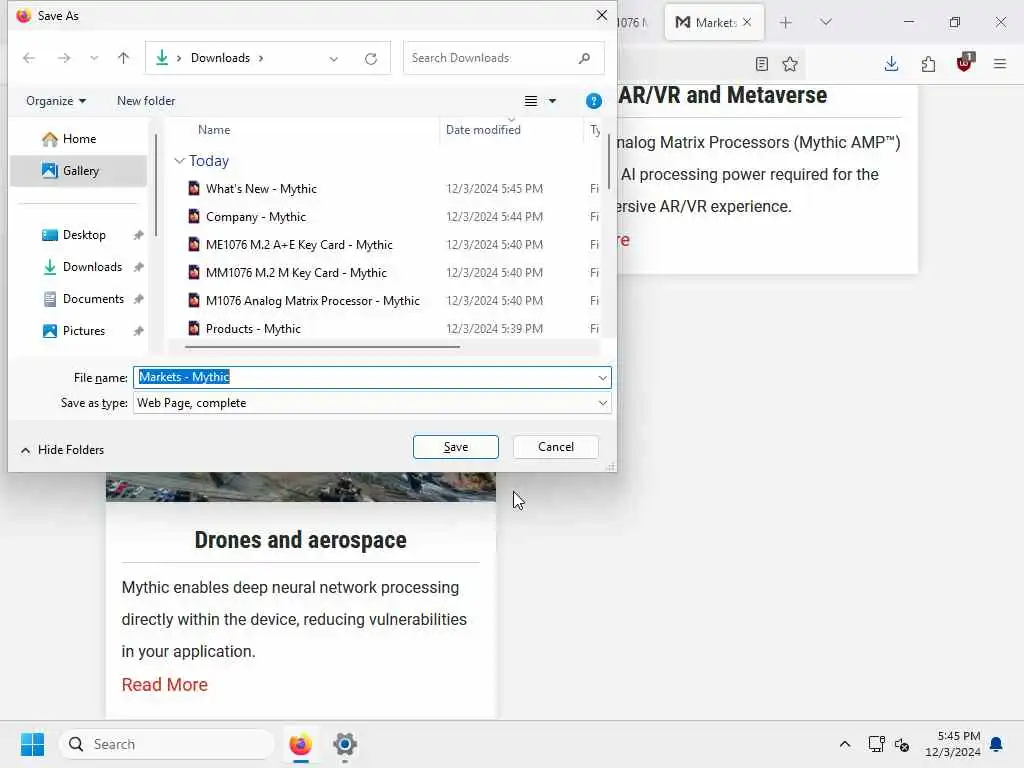Click the search magnifier icon

(x=584, y=58)
